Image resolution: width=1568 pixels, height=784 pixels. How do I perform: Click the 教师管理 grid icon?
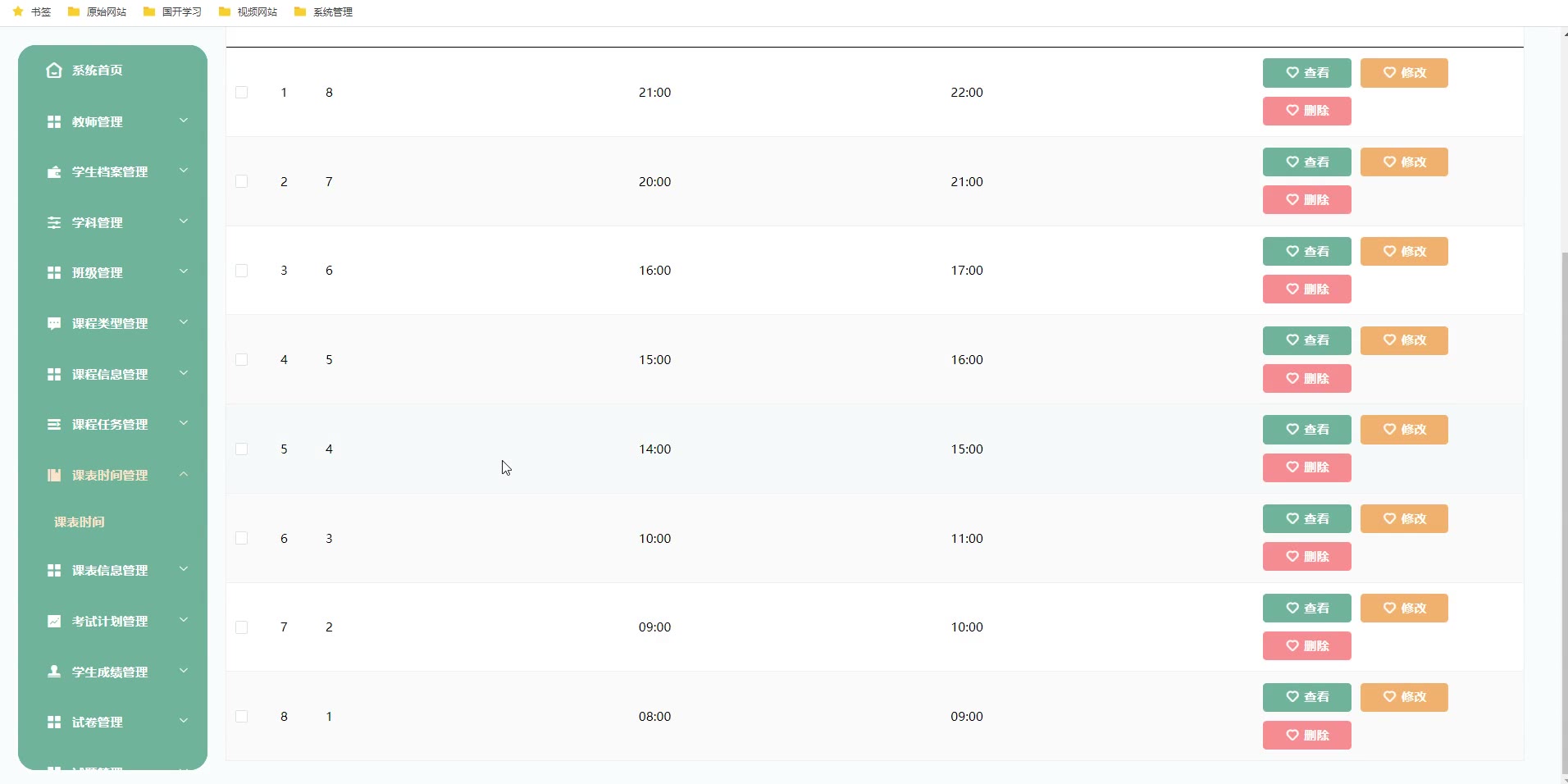click(x=54, y=122)
